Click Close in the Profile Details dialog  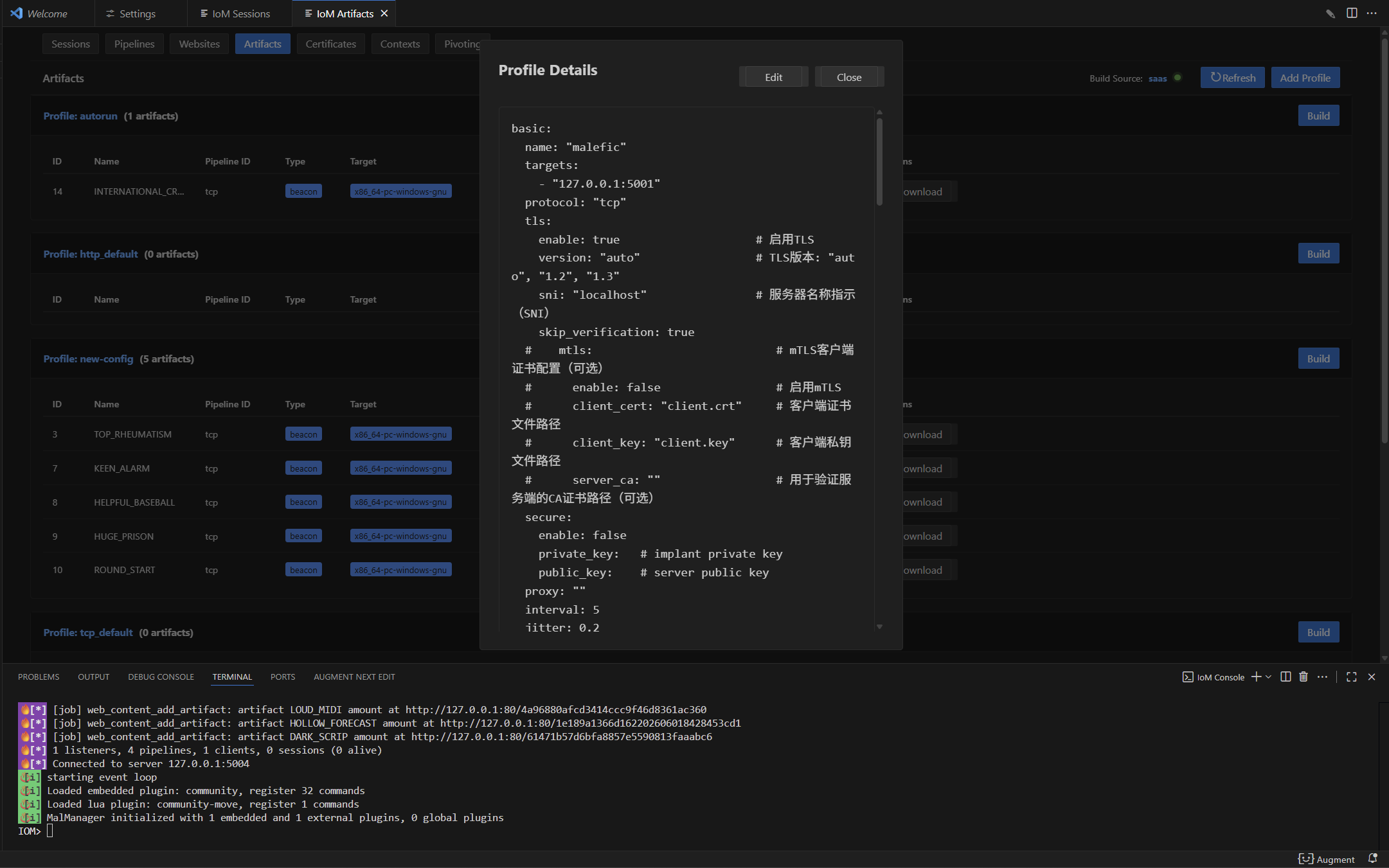pos(849,76)
